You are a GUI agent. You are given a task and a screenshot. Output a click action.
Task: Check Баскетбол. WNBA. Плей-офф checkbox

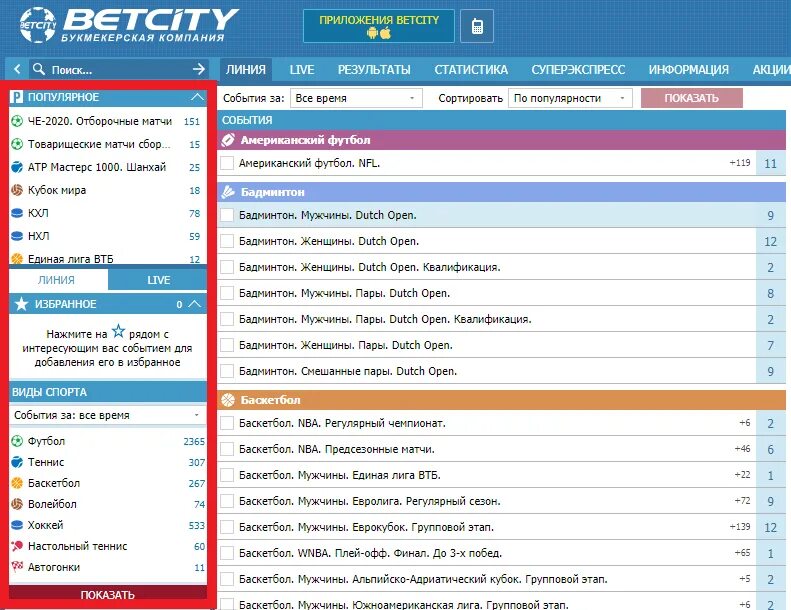click(227, 553)
